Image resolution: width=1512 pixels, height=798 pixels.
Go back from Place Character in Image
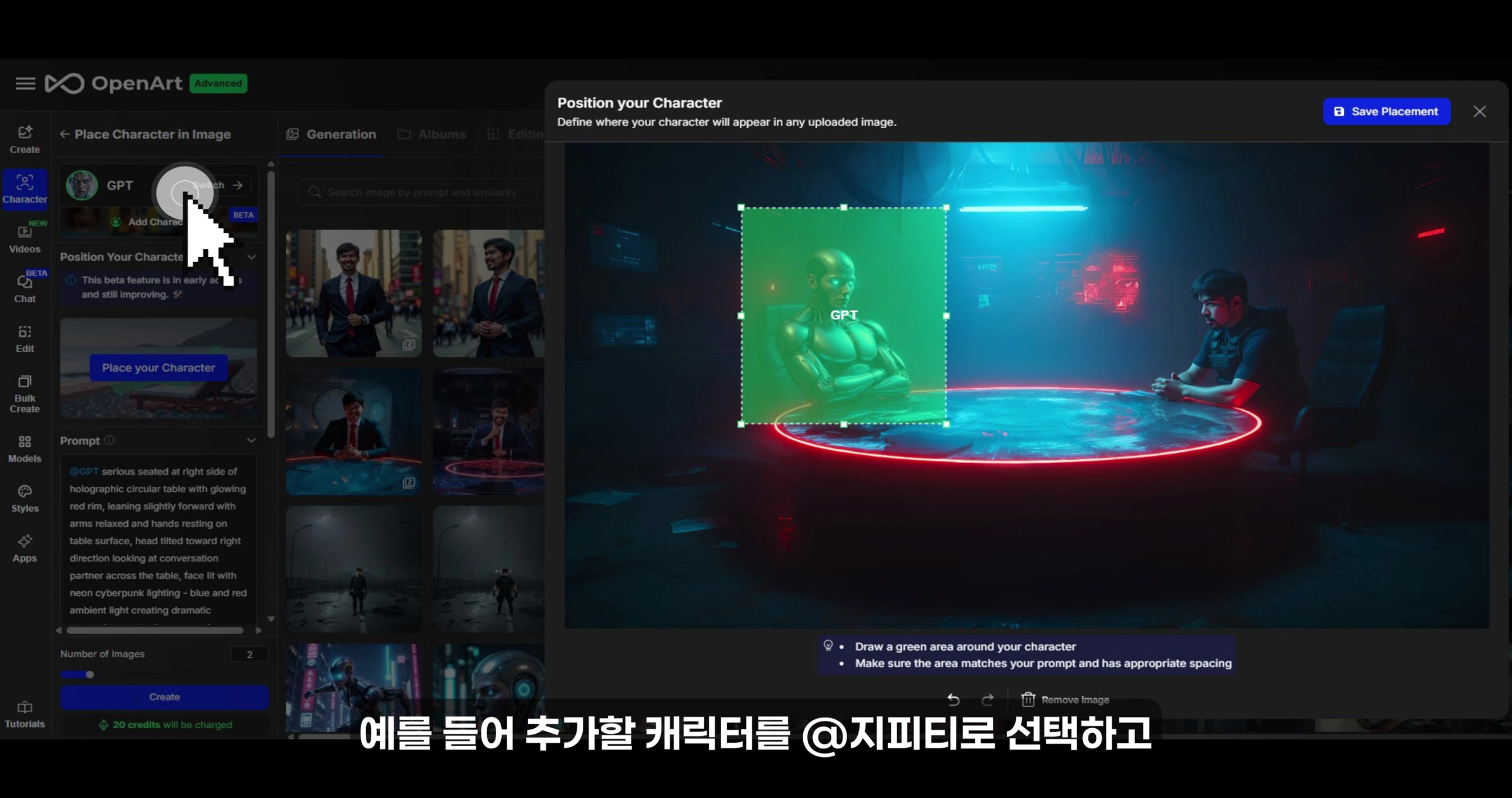tap(65, 135)
